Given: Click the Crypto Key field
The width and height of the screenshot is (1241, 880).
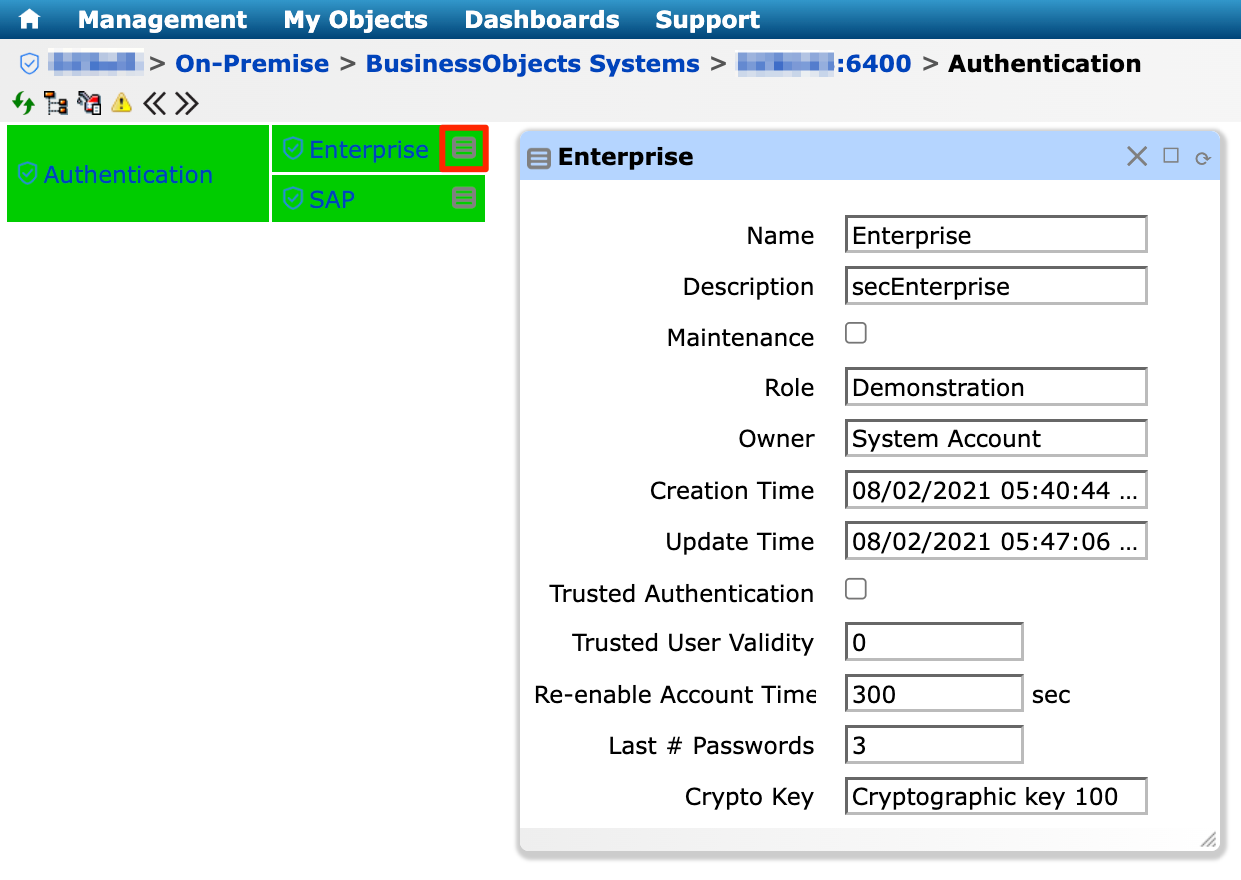Looking at the screenshot, I should tap(995, 797).
